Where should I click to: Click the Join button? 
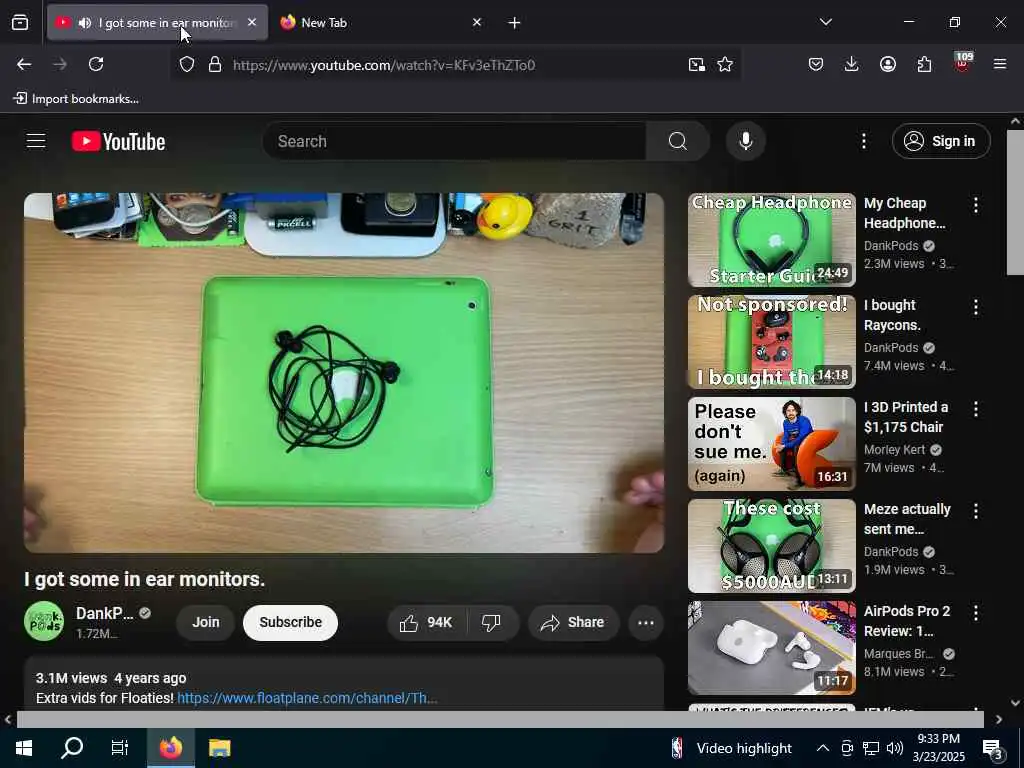(x=206, y=622)
